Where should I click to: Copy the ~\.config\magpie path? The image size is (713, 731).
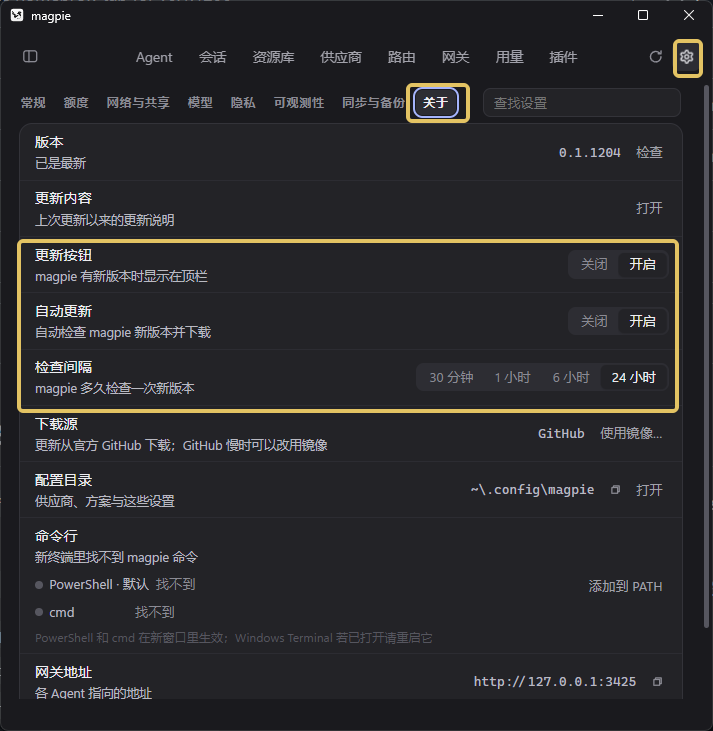(616, 490)
